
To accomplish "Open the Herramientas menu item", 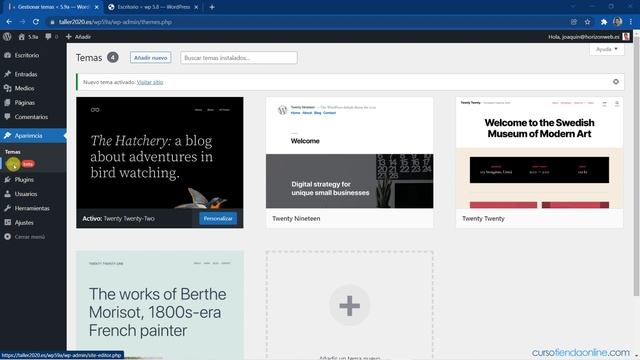I will [x=33, y=208].
